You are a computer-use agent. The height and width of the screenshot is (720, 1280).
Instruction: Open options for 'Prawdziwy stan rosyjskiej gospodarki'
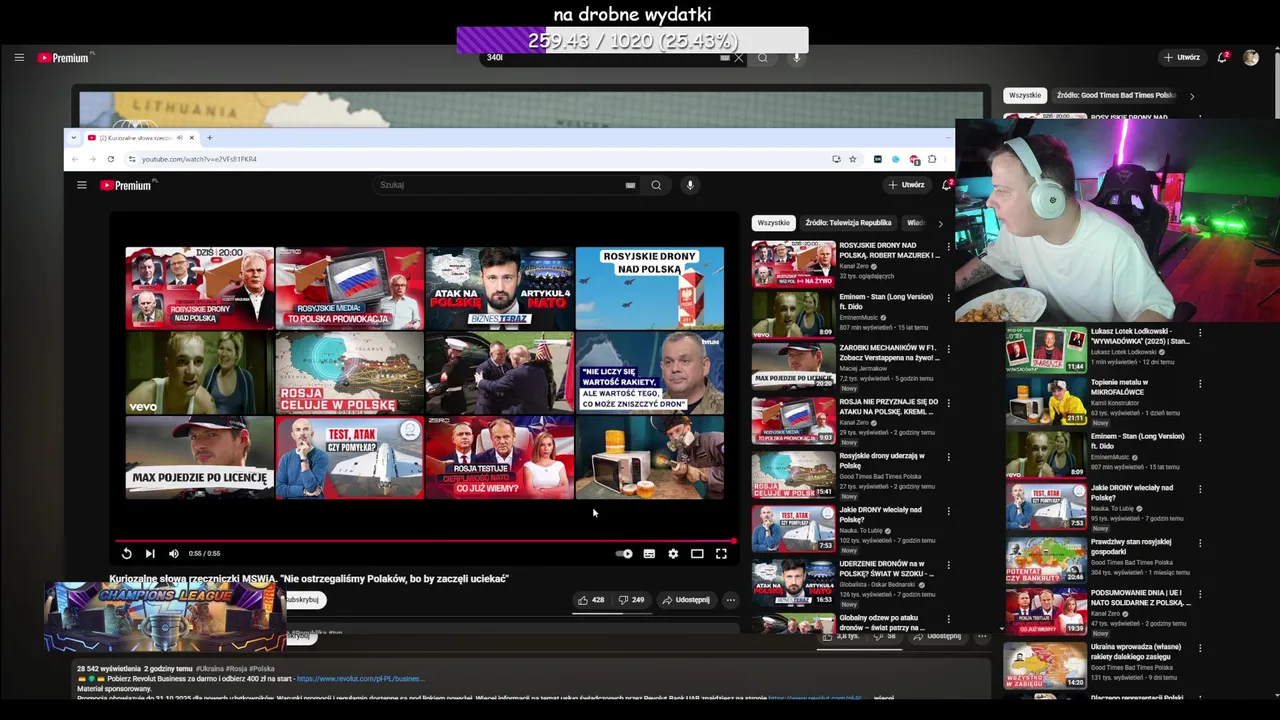point(1200,544)
